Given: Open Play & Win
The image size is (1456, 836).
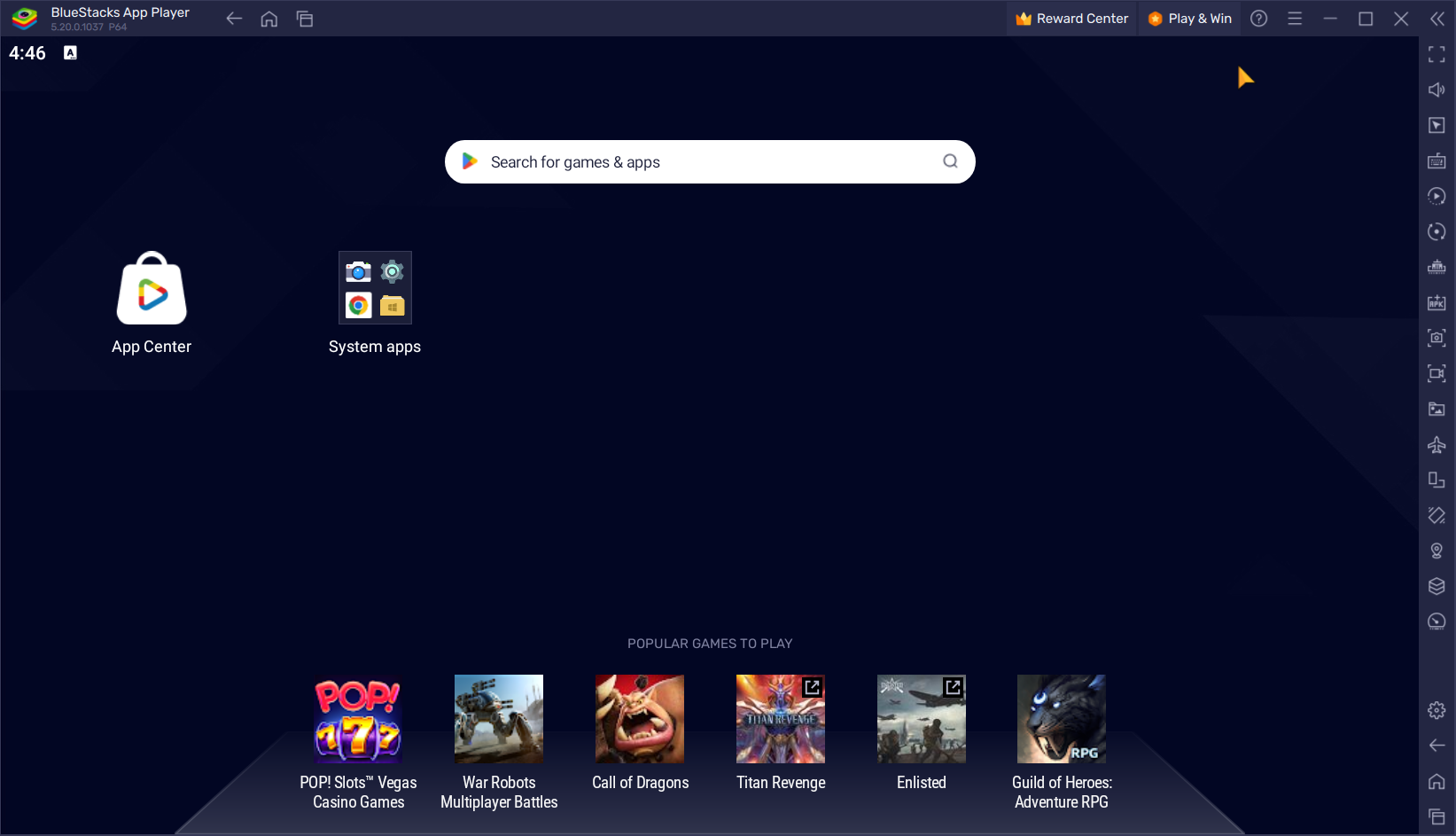Looking at the screenshot, I should (1189, 19).
